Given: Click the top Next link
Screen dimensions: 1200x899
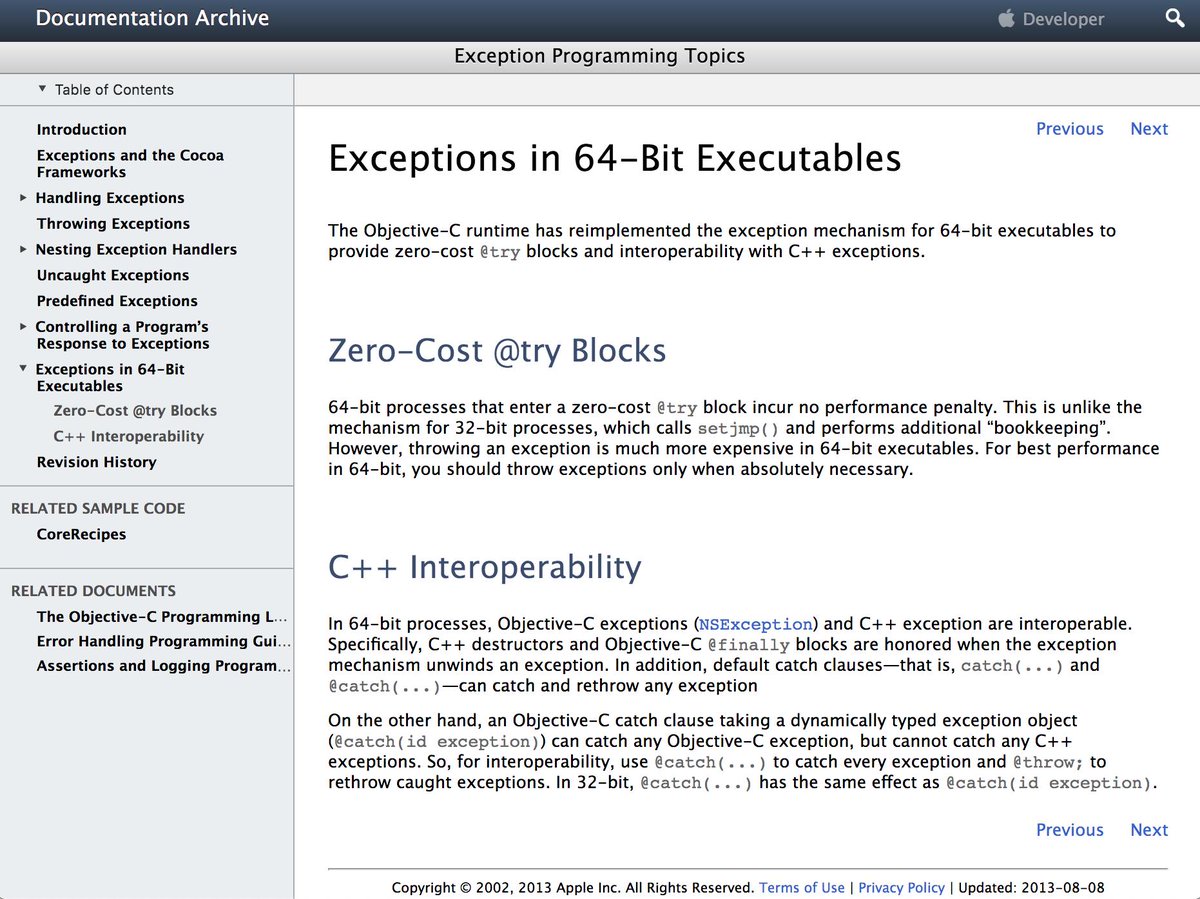Looking at the screenshot, I should pyautogui.click(x=1149, y=129).
